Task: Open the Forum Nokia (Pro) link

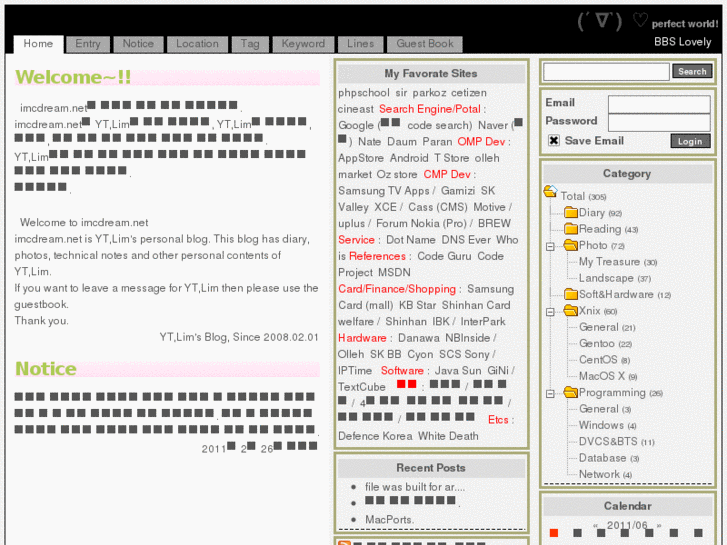Action: pyautogui.click(x=421, y=224)
